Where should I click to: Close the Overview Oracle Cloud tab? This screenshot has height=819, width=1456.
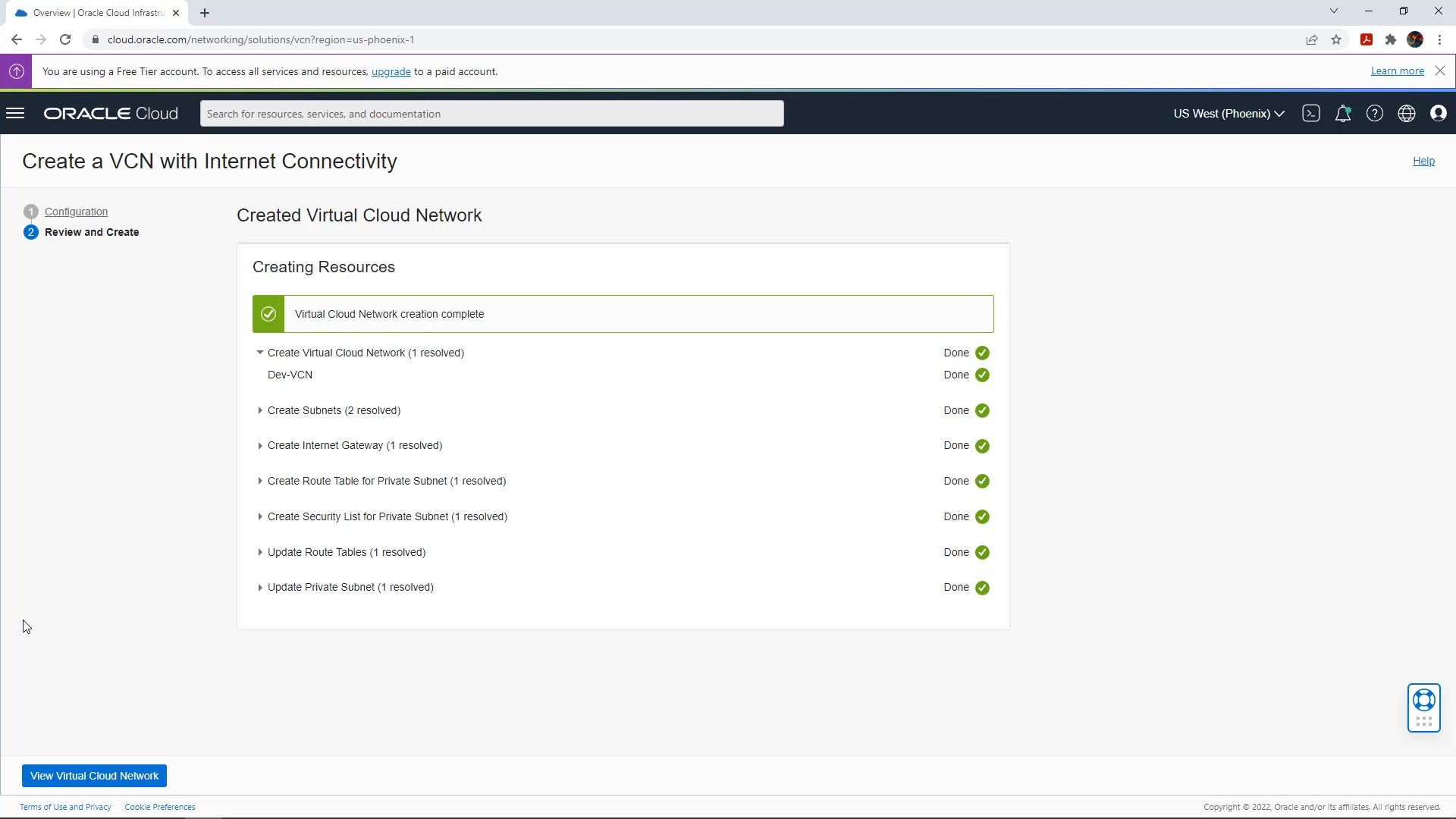tap(176, 13)
